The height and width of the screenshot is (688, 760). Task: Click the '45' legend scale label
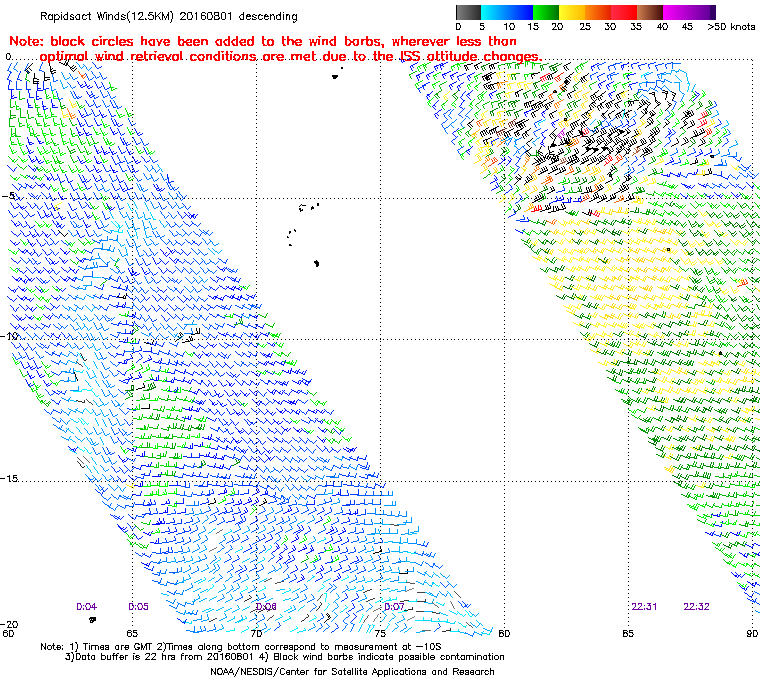(x=687, y=27)
